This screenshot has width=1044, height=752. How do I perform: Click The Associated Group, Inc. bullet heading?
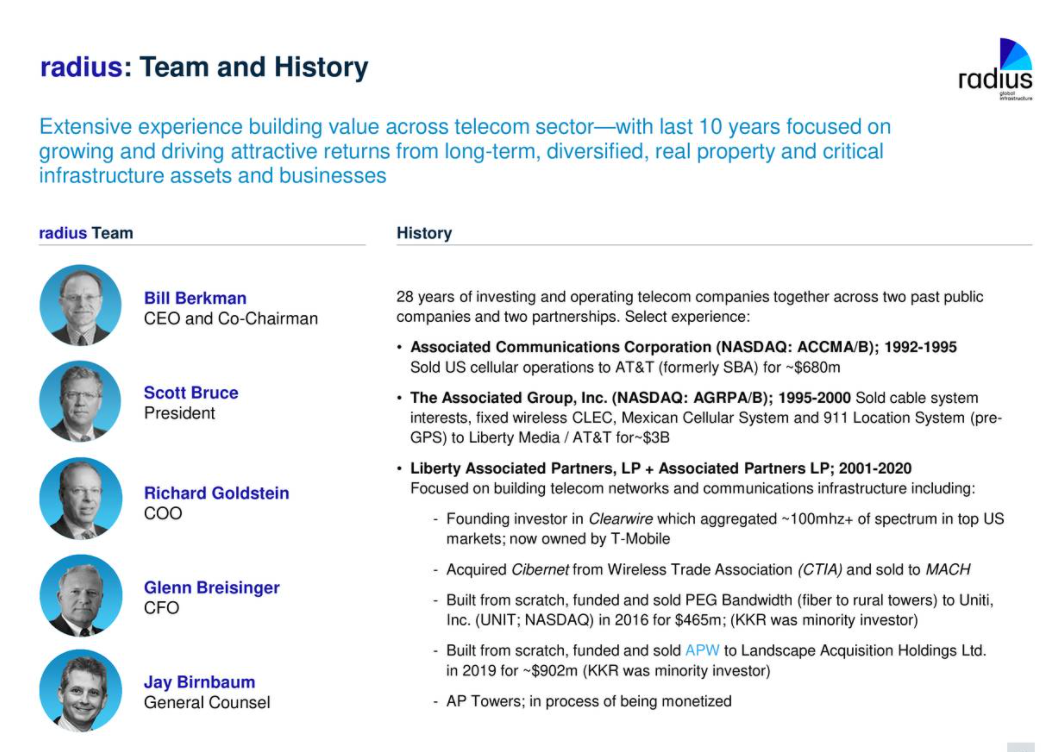tap(631, 398)
